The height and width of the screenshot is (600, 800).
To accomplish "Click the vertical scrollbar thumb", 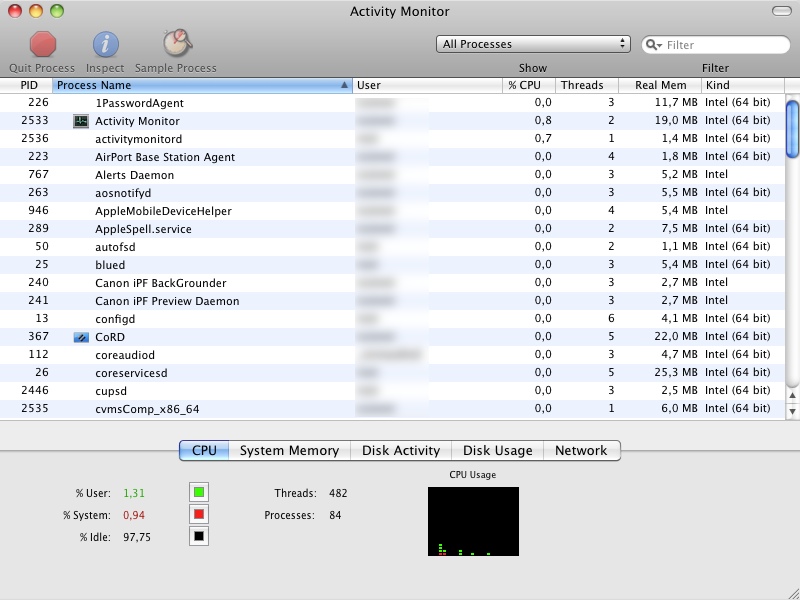I will coord(792,130).
